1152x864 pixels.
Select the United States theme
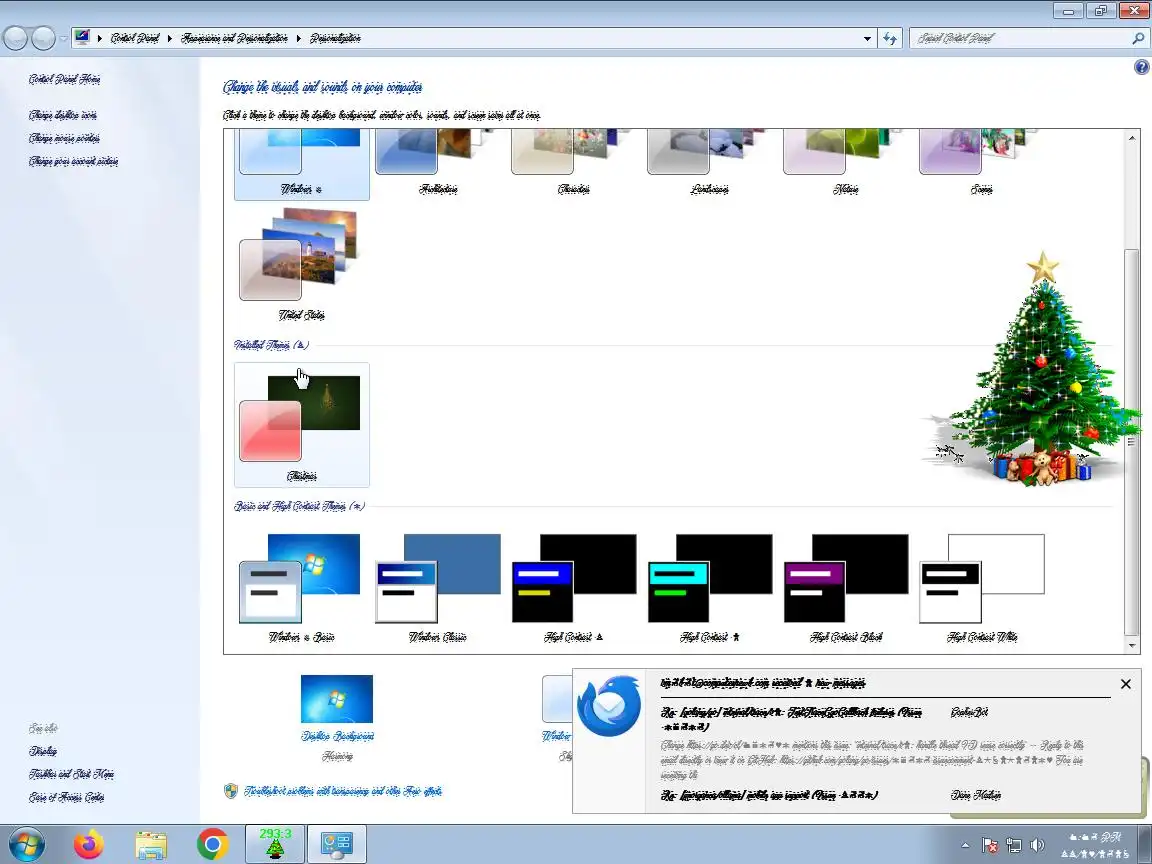tap(301, 264)
